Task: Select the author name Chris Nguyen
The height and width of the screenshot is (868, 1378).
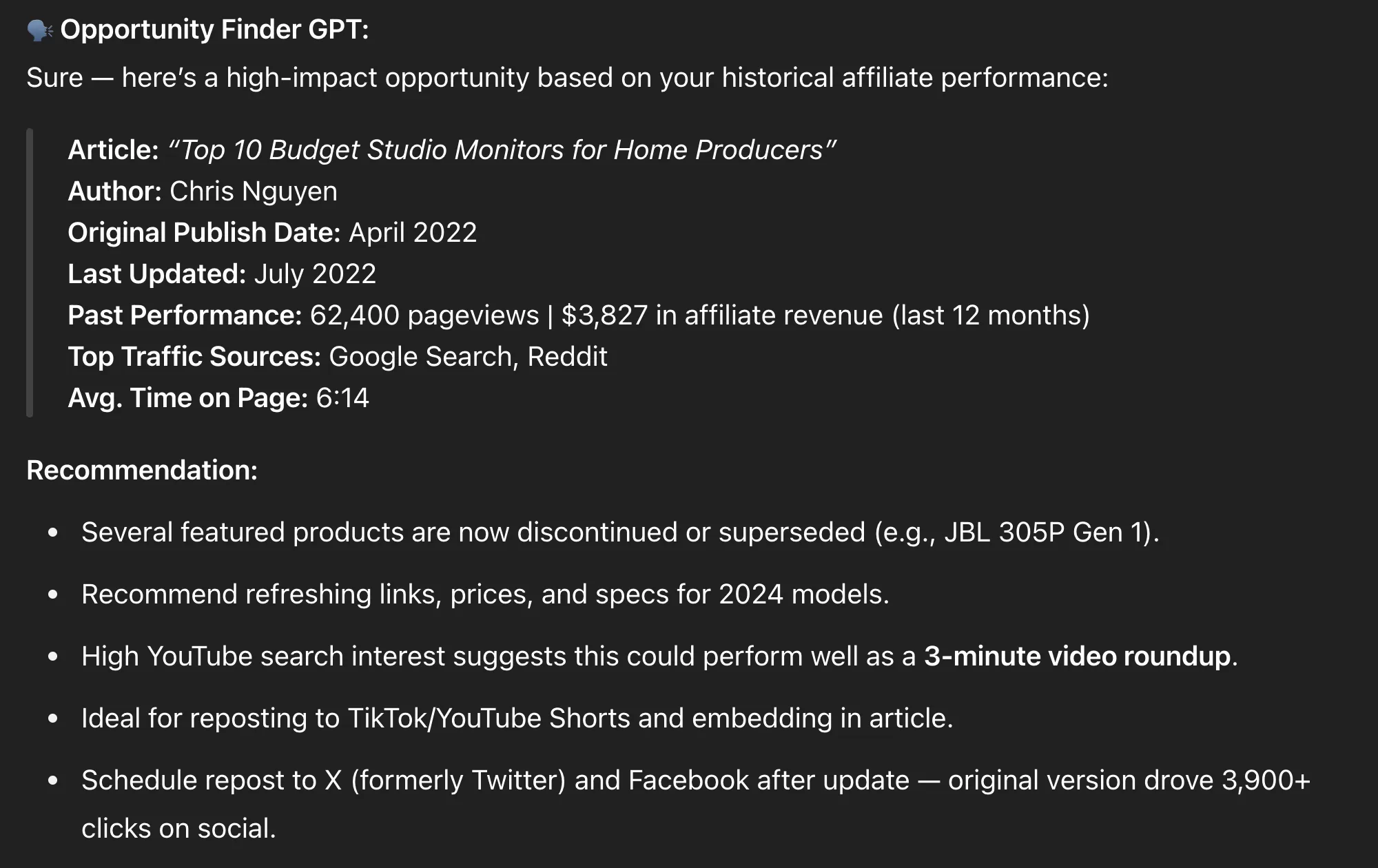Action: click(254, 191)
